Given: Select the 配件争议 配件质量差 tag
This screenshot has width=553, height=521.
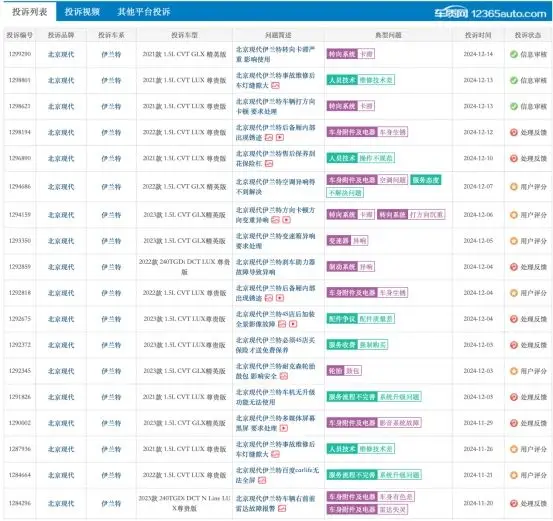Looking at the screenshot, I should pos(361,319).
